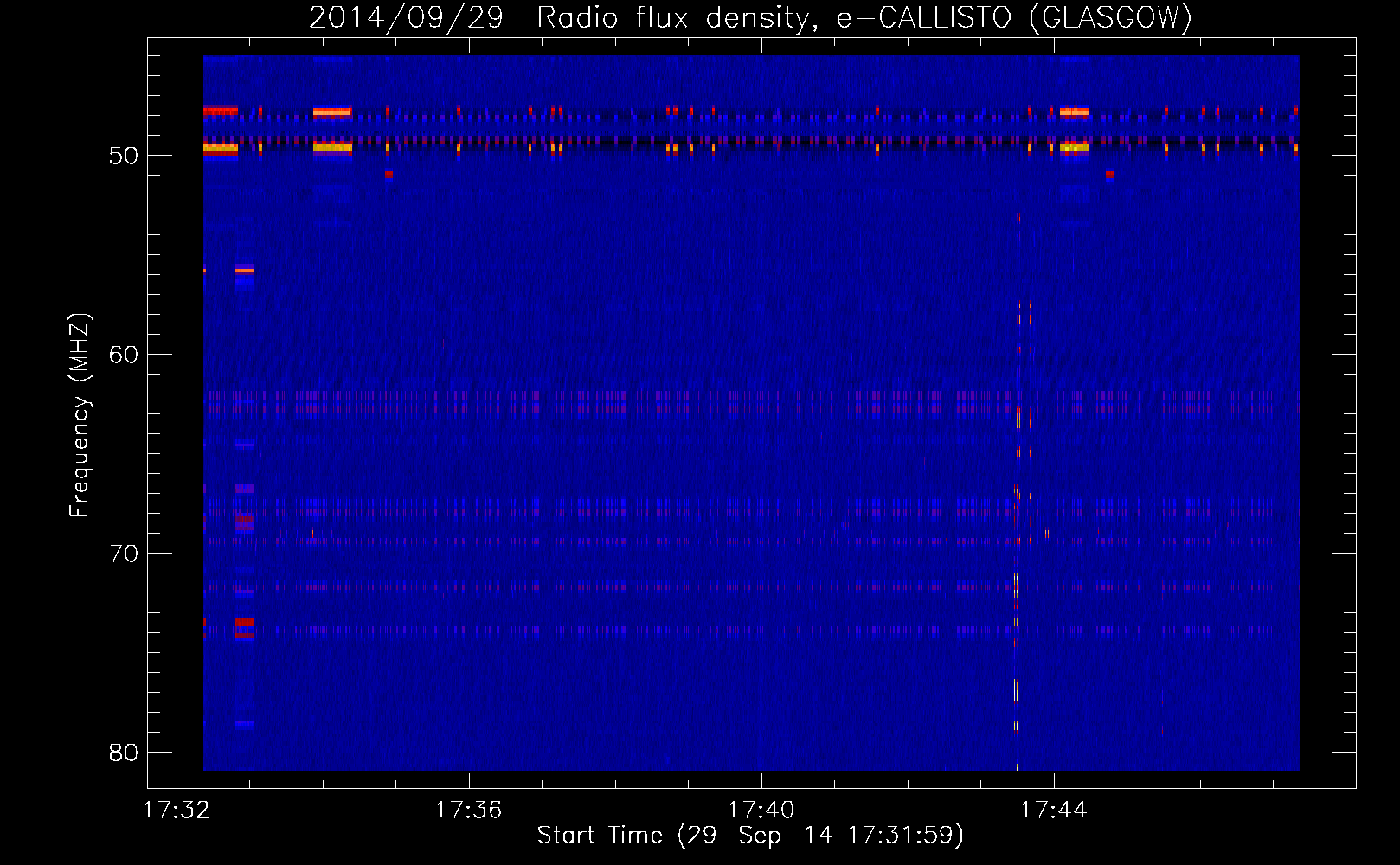This screenshot has height=865, width=1400.
Task: Click the 'Start Time (29-Sep-14 17:31:59)' label
Action: [750, 835]
